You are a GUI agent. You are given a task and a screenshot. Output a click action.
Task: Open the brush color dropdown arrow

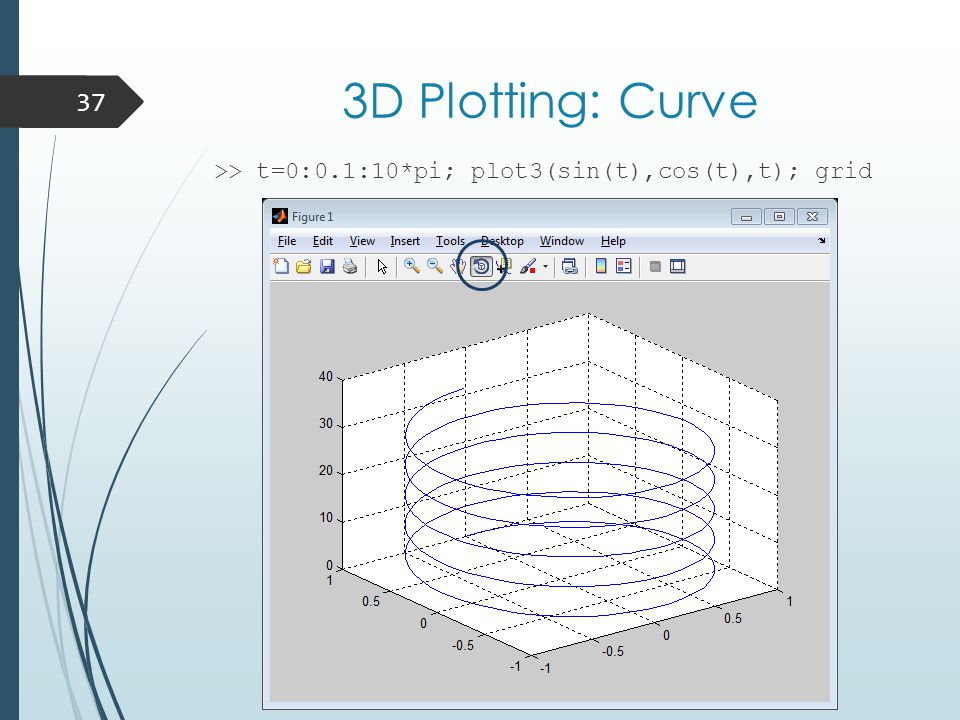(545, 266)
